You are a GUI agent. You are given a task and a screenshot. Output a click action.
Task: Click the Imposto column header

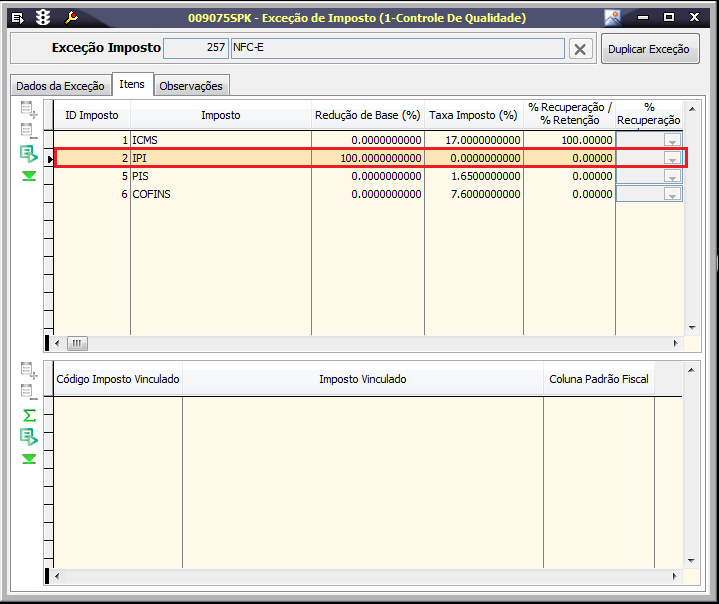tap(221, 115)
